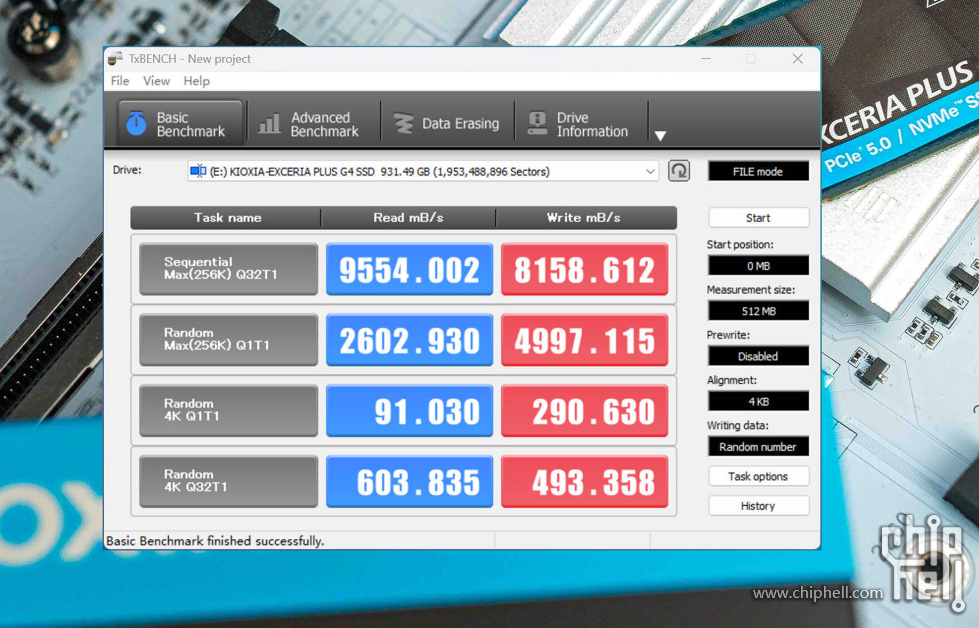The width and height of the screenshot is (979, 628).
Task: Open the File menu
Action: (120, 81)
